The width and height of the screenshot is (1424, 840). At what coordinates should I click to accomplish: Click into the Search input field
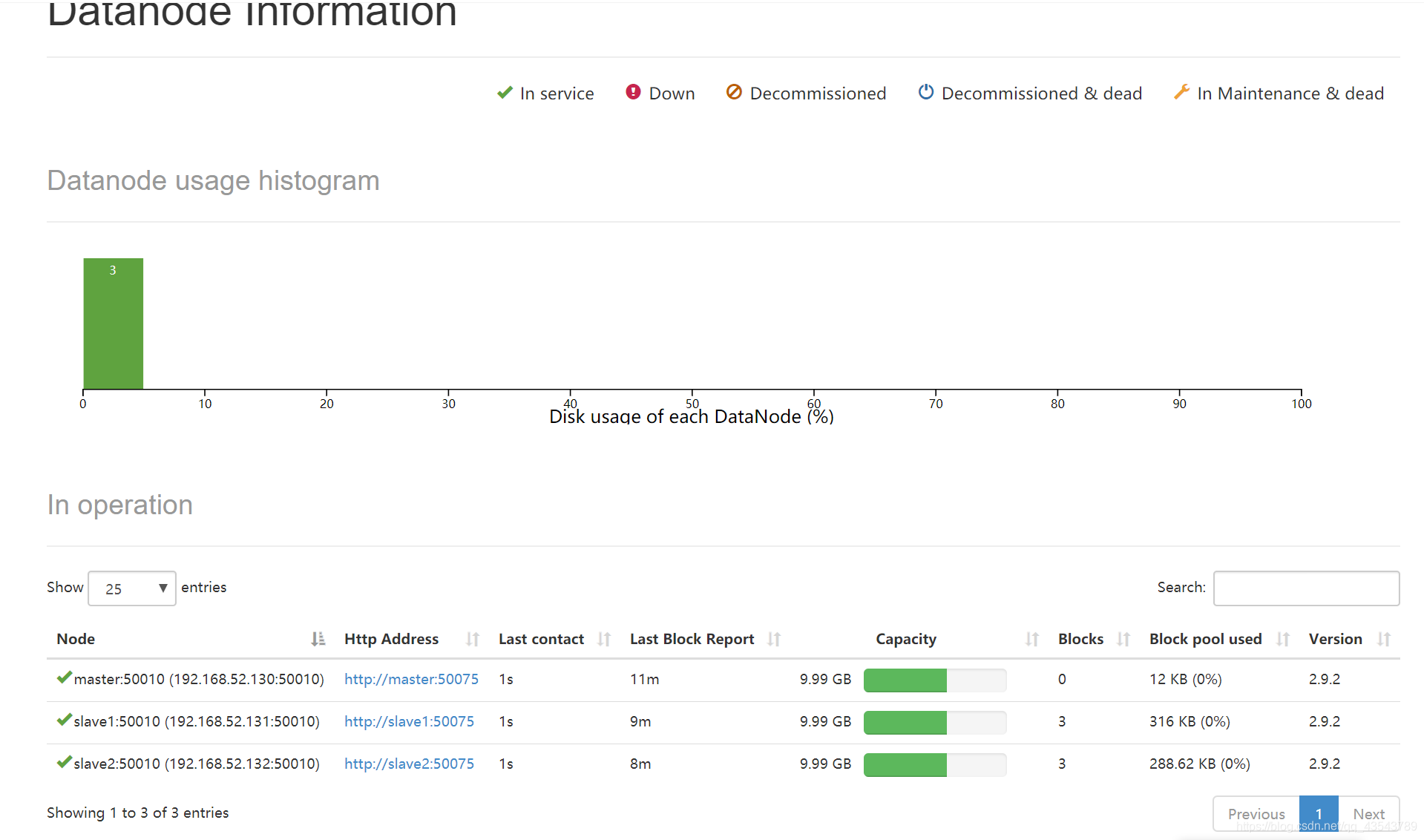point(1306,588)
